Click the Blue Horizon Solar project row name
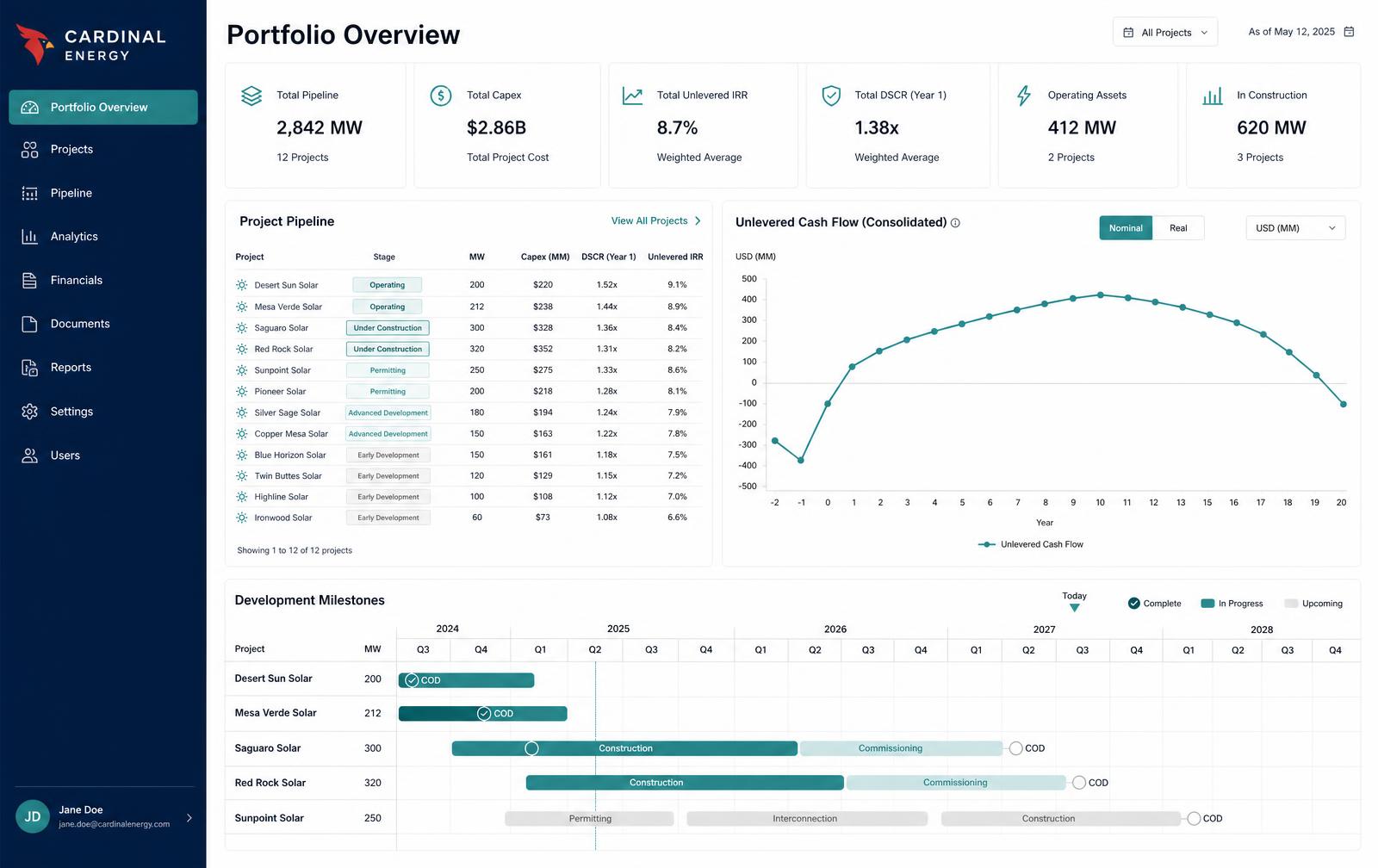1378x868 pixels. click(290, 456)
